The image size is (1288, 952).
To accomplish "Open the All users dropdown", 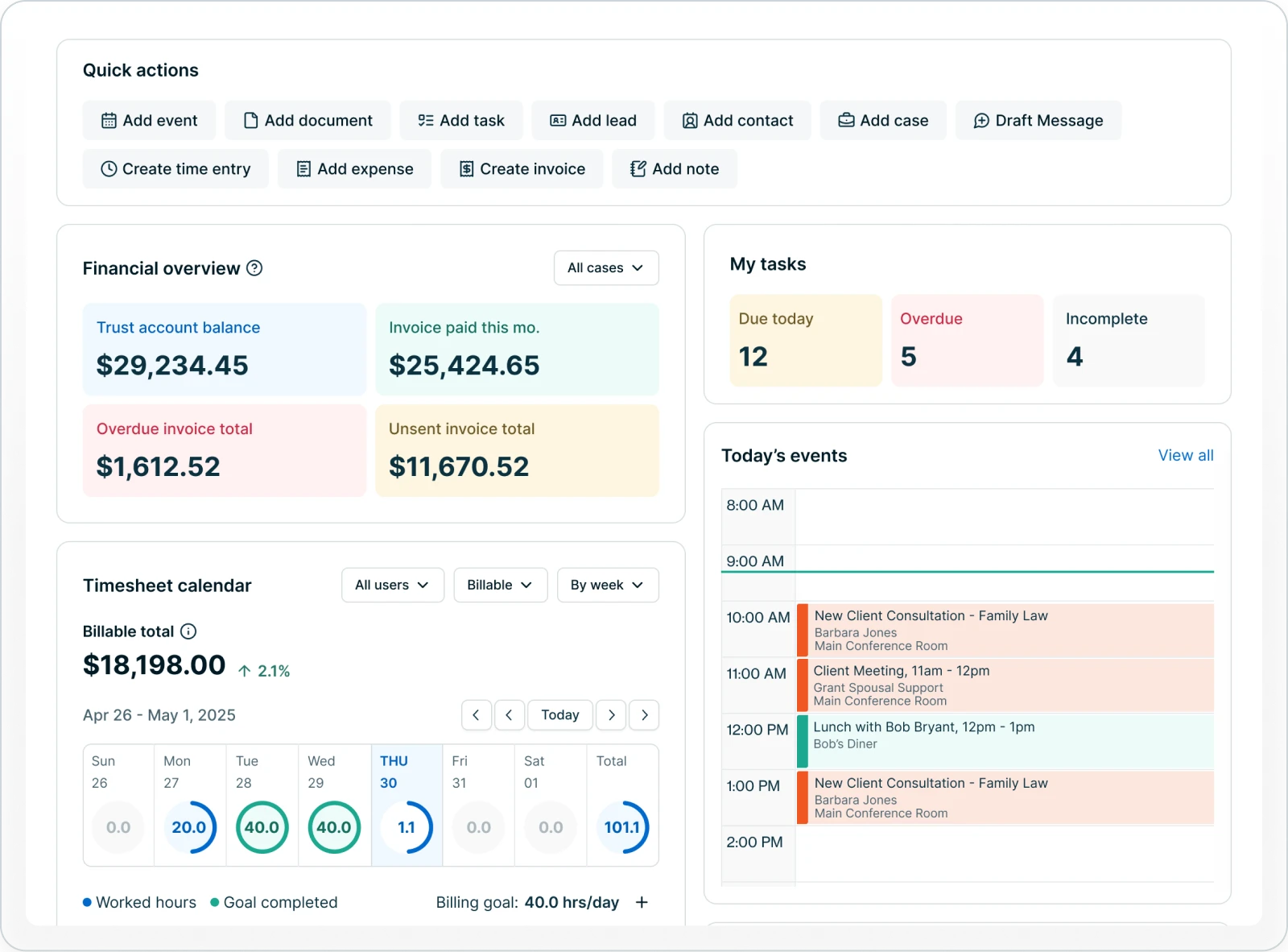I will 393,585.
